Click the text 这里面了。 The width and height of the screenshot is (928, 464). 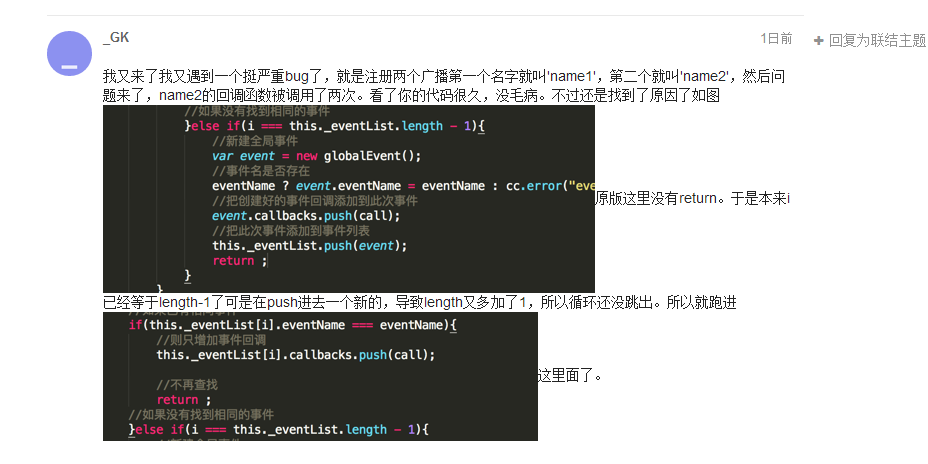tap(570, 375)
